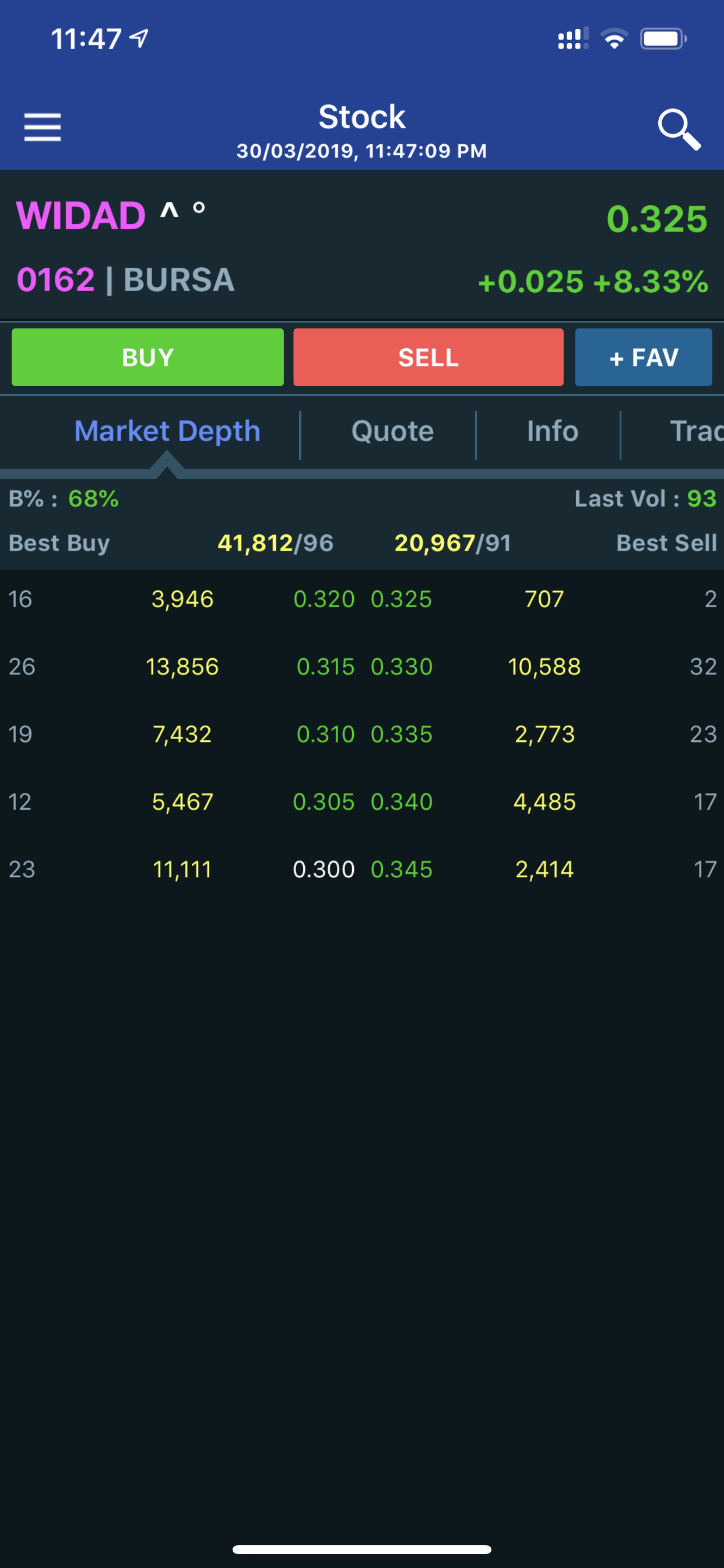Tap the Stock page title
Image resolution: width=724 pixels, height=1568 pixels.
(362, 117)
